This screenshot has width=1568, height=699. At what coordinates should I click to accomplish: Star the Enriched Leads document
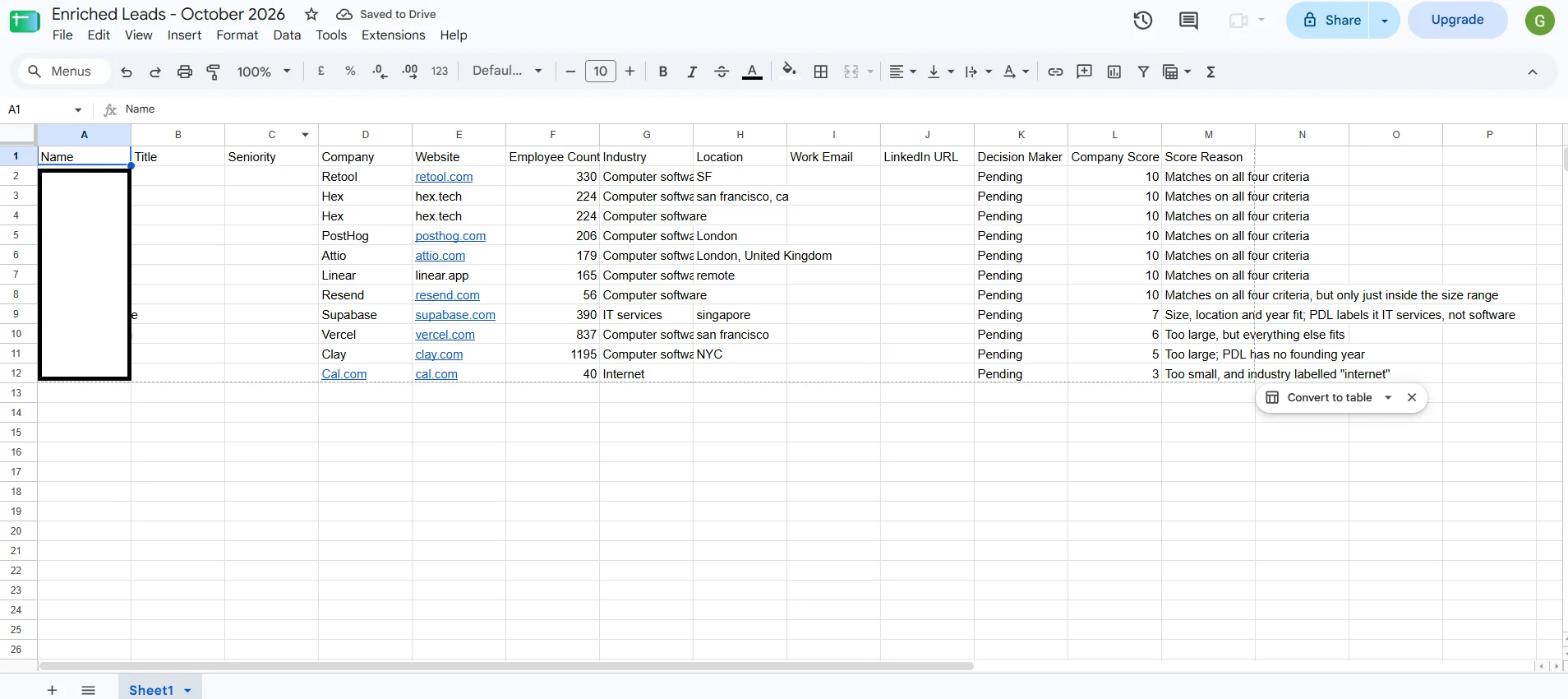(311, 14)
